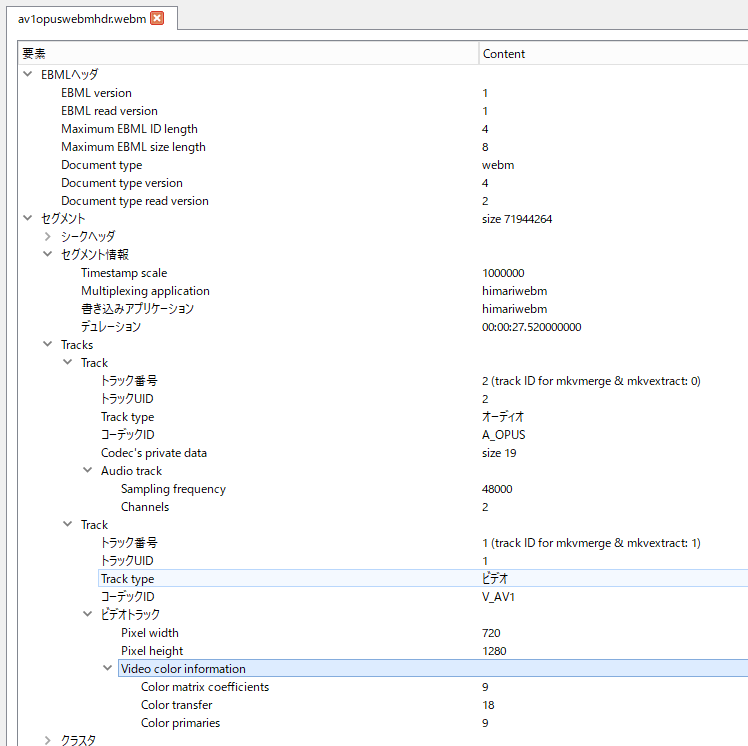Collapse the Audio track node
Viewport: 748px width, 746px height.
88,471
